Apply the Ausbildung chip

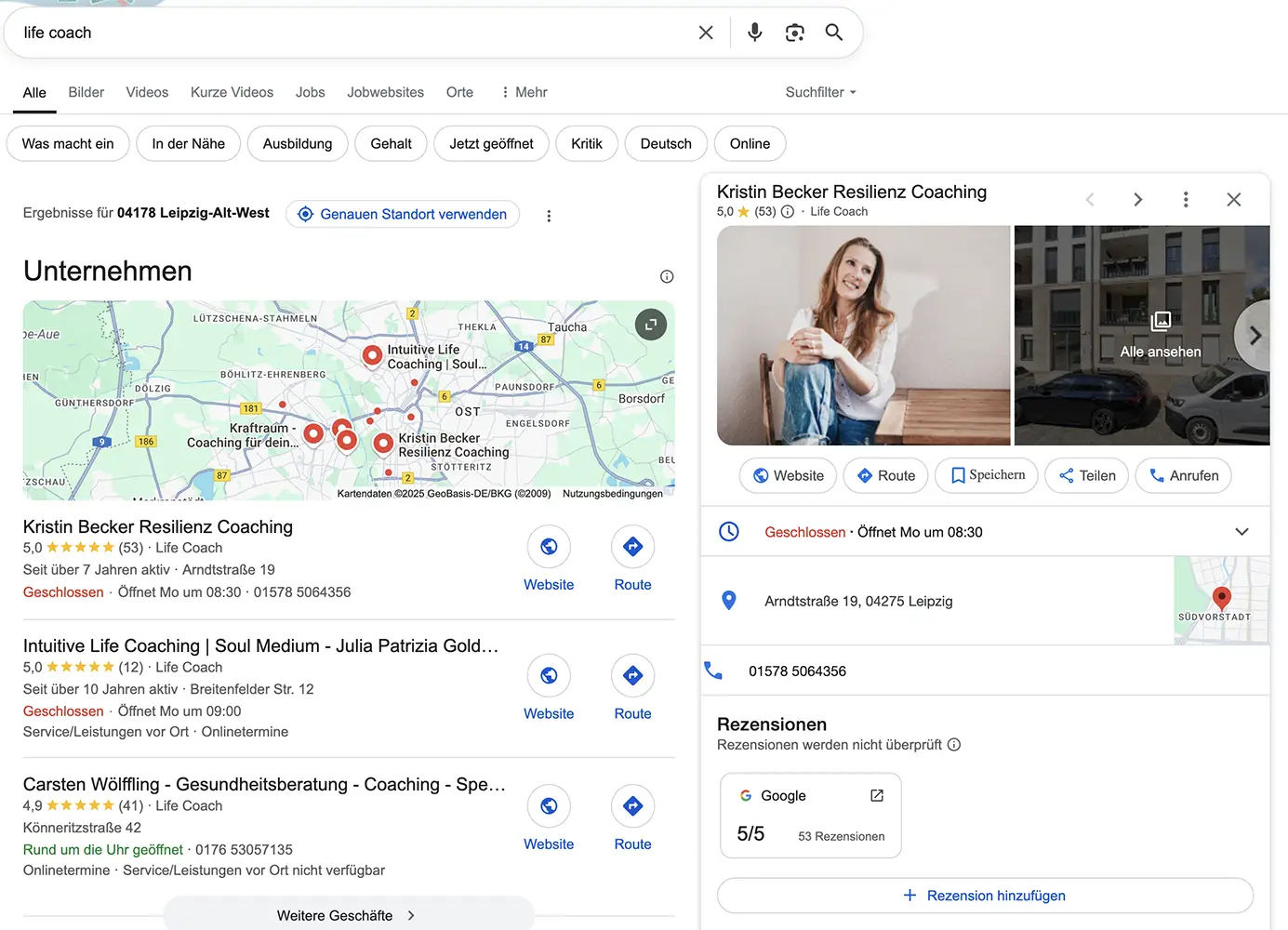click(298, 144)
